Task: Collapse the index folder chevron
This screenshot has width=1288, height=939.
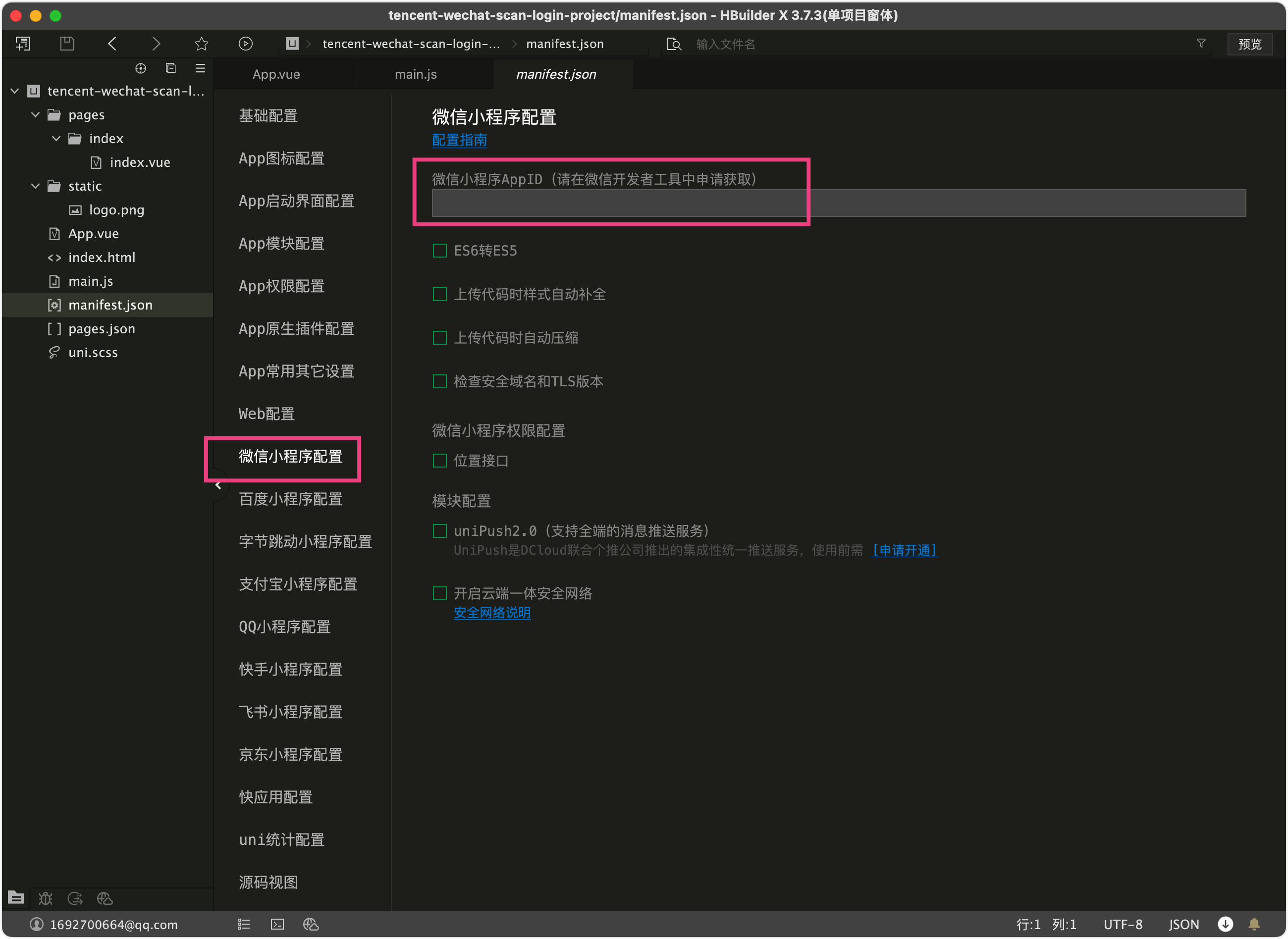Action: point(55,139)
